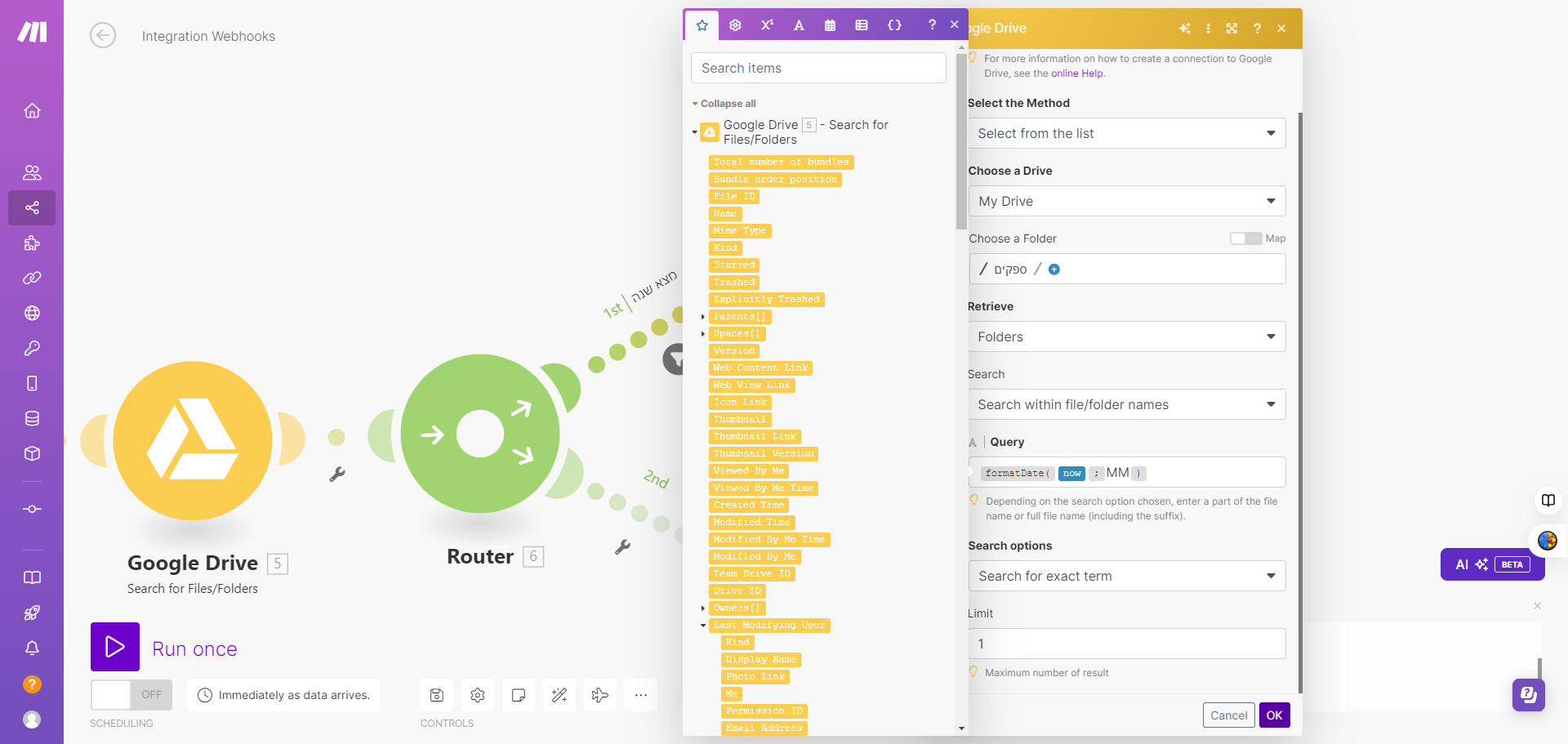The height and width of the screenshot is (744, 1568).
Task: Open the Select the Method dropdown
Action: click(x=1127, y=133)
